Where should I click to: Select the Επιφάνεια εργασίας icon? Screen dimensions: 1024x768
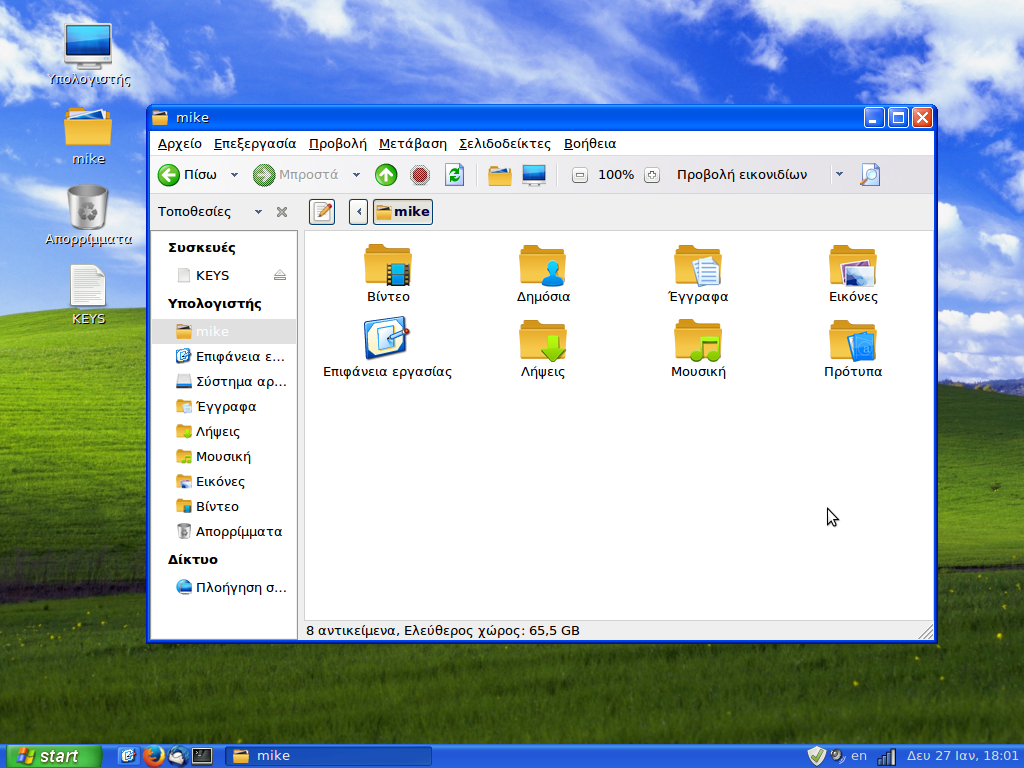click(387, 338)
